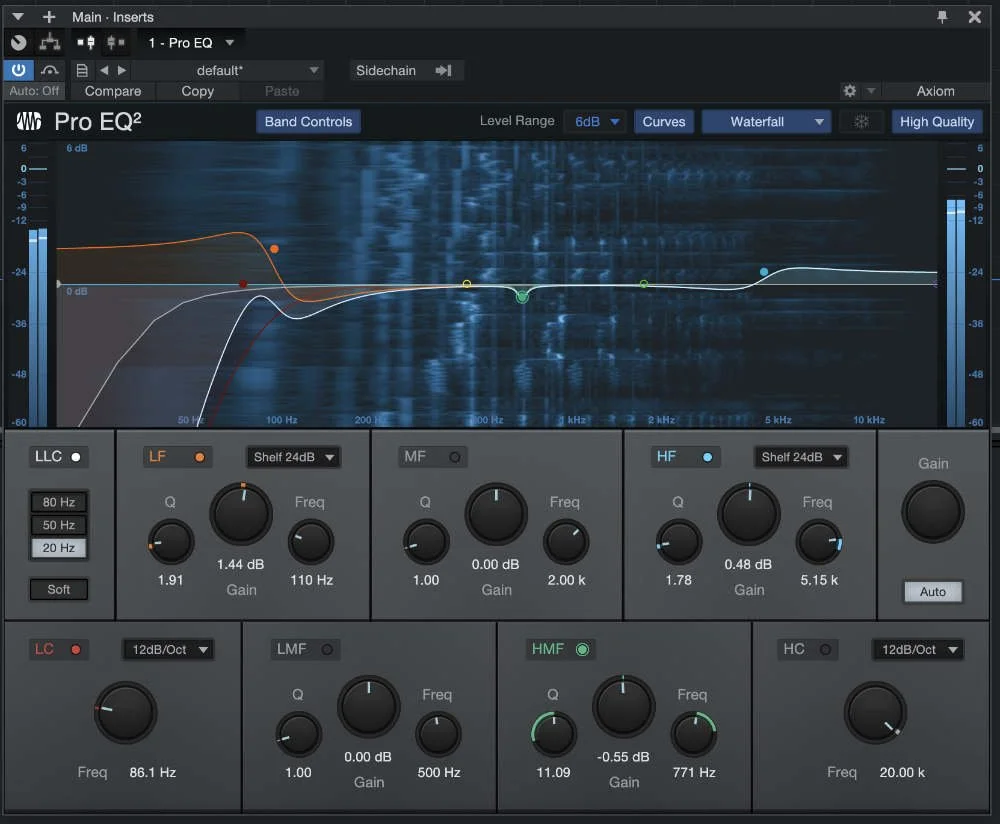This screenshot has height=824, width=1000.
Task: Click the routing editor icon in toolbar
Action: [48, 42]
